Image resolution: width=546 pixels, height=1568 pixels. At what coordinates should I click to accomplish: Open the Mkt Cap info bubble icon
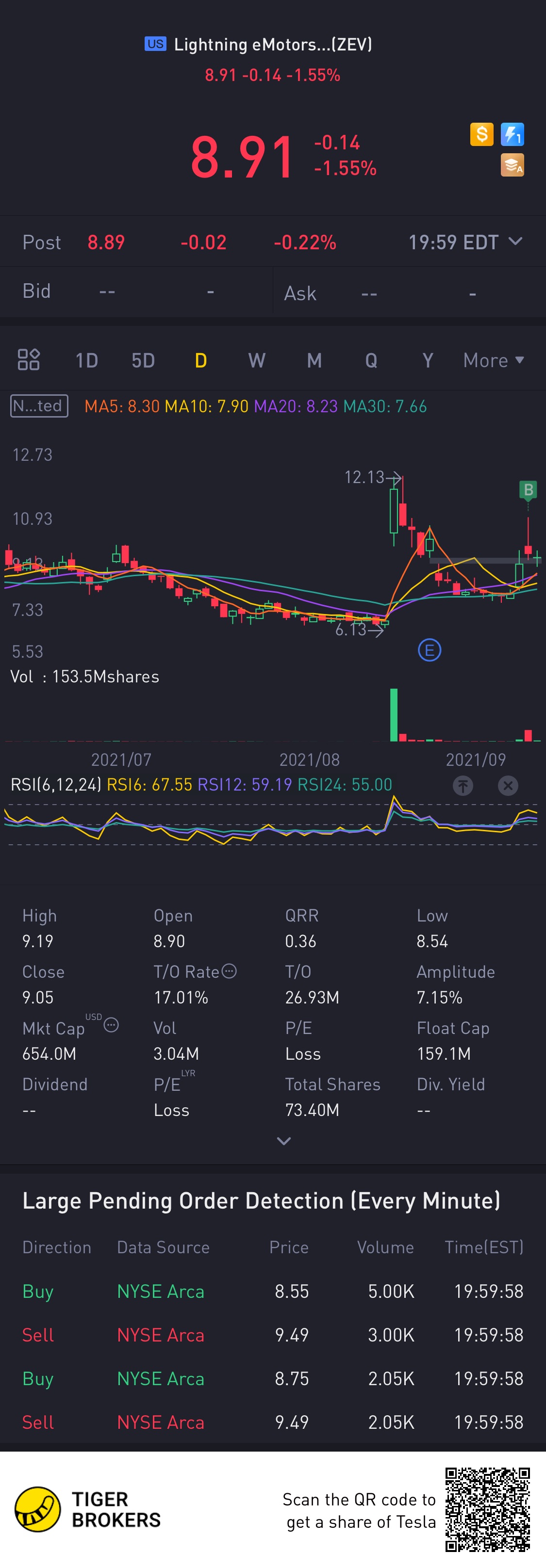pos(111,1026)
